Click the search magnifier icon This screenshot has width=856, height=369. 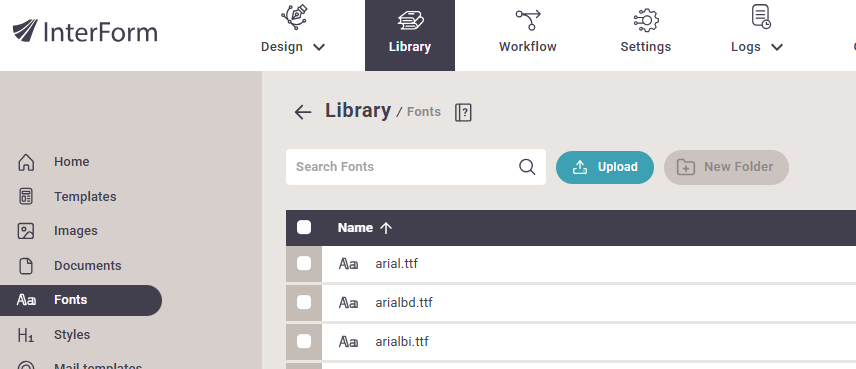point(527,167)
